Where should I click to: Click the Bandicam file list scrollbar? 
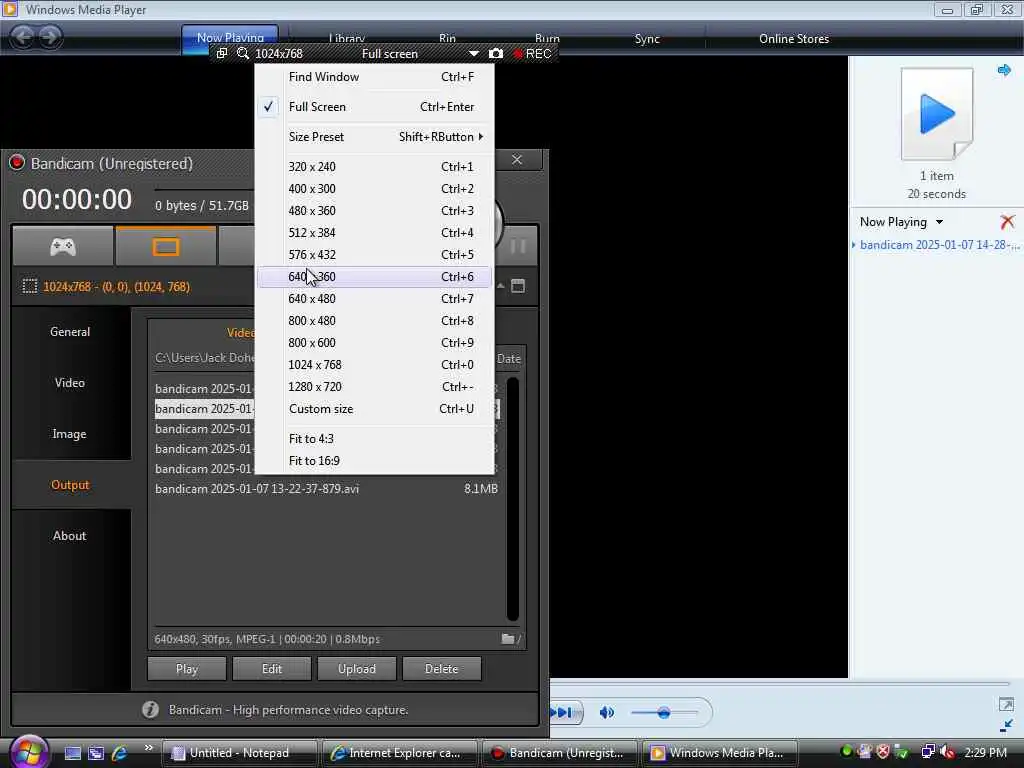point(513,499)
